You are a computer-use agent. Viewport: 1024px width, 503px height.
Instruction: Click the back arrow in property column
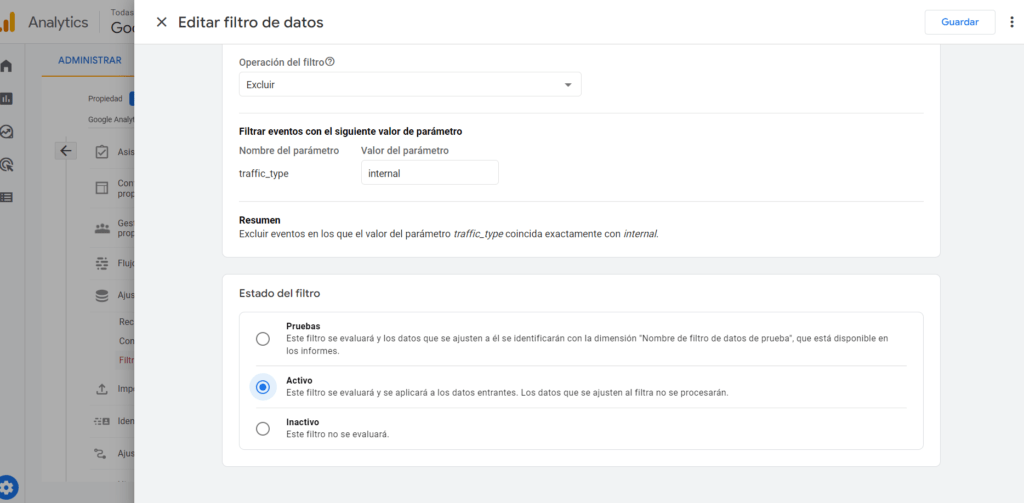[x=65, y=151]
